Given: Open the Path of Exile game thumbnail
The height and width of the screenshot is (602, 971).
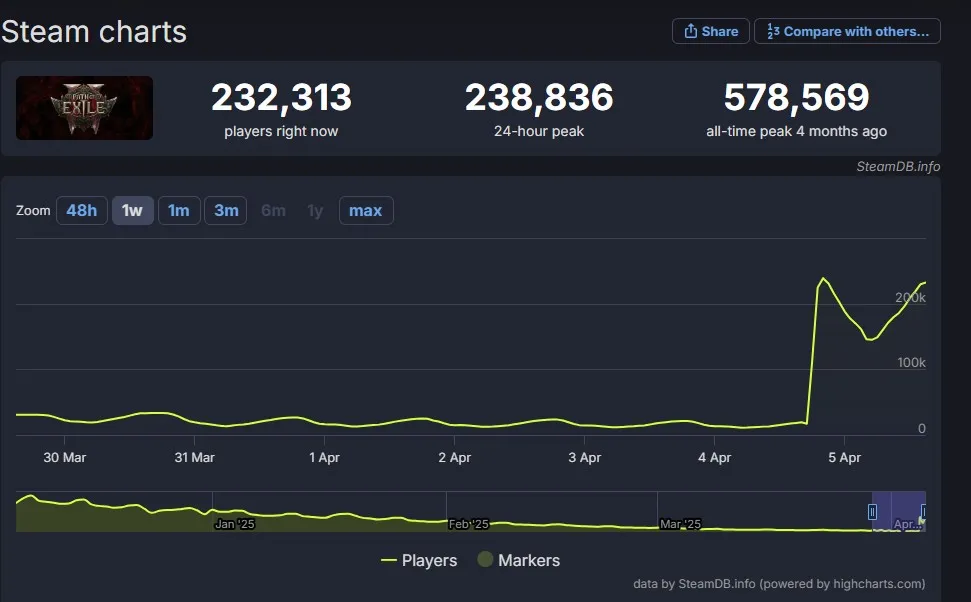Looking at the screenshot, I should [84, 108].
